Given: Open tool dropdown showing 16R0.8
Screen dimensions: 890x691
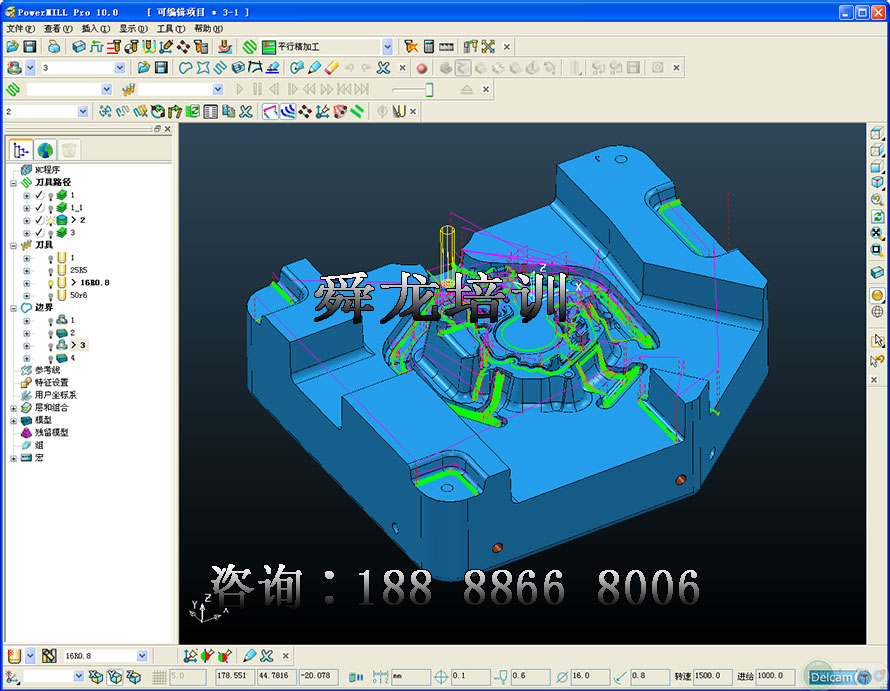Looking at the screenshot, I should pyautogui.click(x=142, y=656).
